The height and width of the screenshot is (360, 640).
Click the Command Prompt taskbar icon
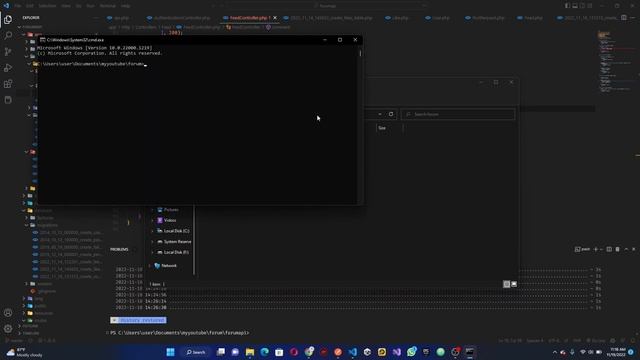click(x=470, y=352)
